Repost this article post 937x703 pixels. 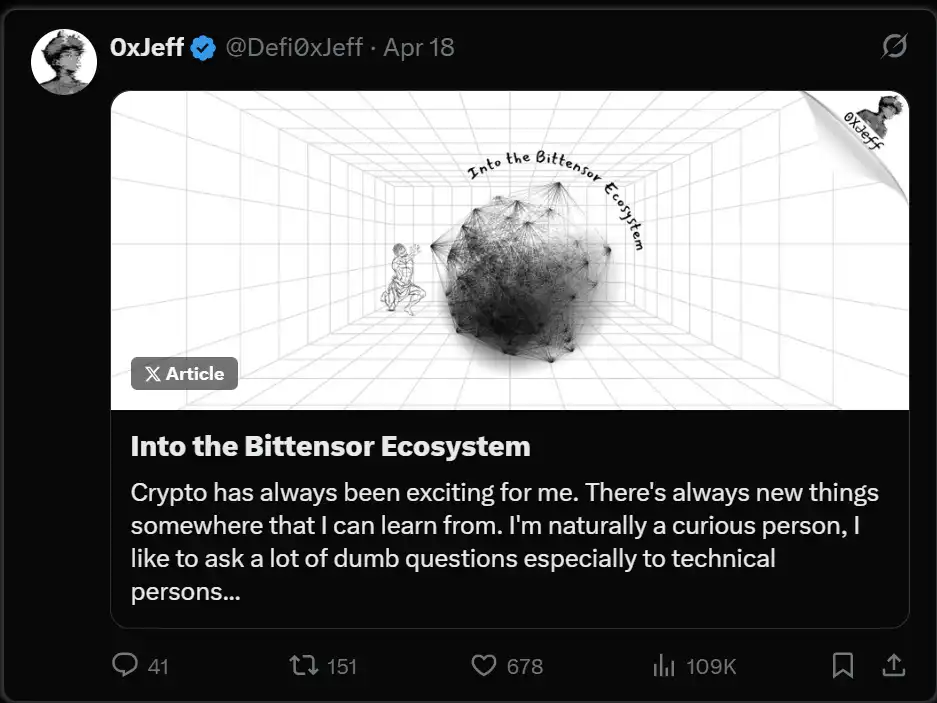(x=302, y=665)
